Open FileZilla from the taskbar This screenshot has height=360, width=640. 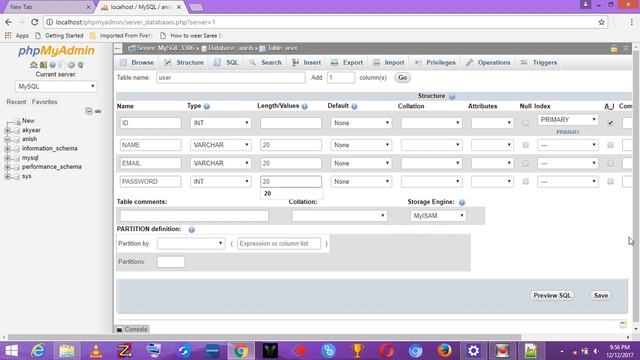124,351
